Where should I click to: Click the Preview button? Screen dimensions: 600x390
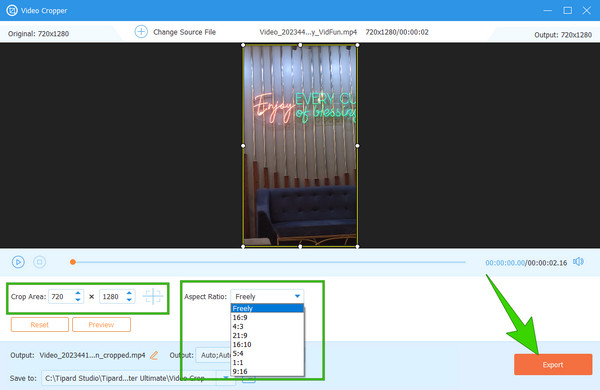click(x=101, y=325)
